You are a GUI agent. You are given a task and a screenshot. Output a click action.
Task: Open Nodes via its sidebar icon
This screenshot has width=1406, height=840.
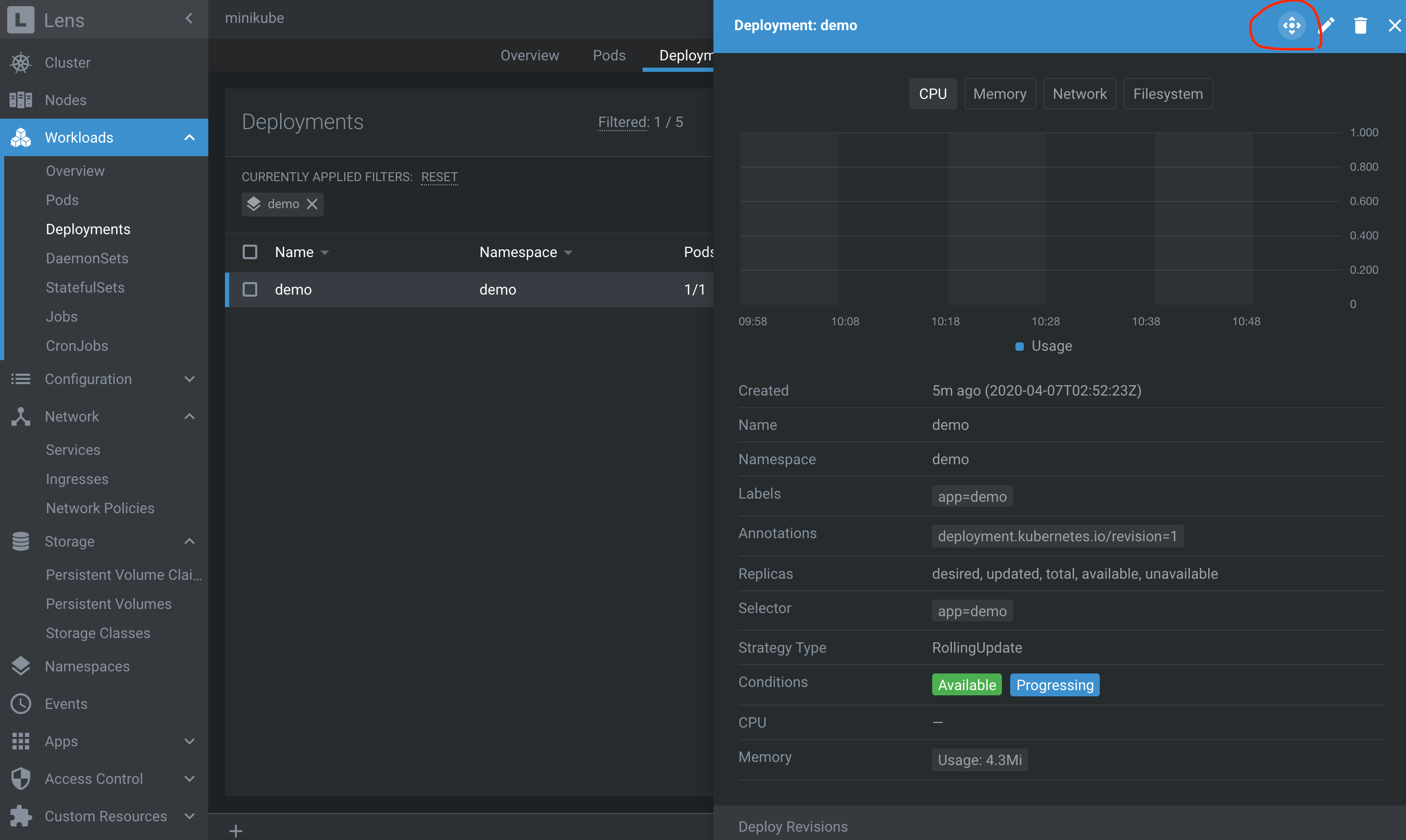click(21, 100)
